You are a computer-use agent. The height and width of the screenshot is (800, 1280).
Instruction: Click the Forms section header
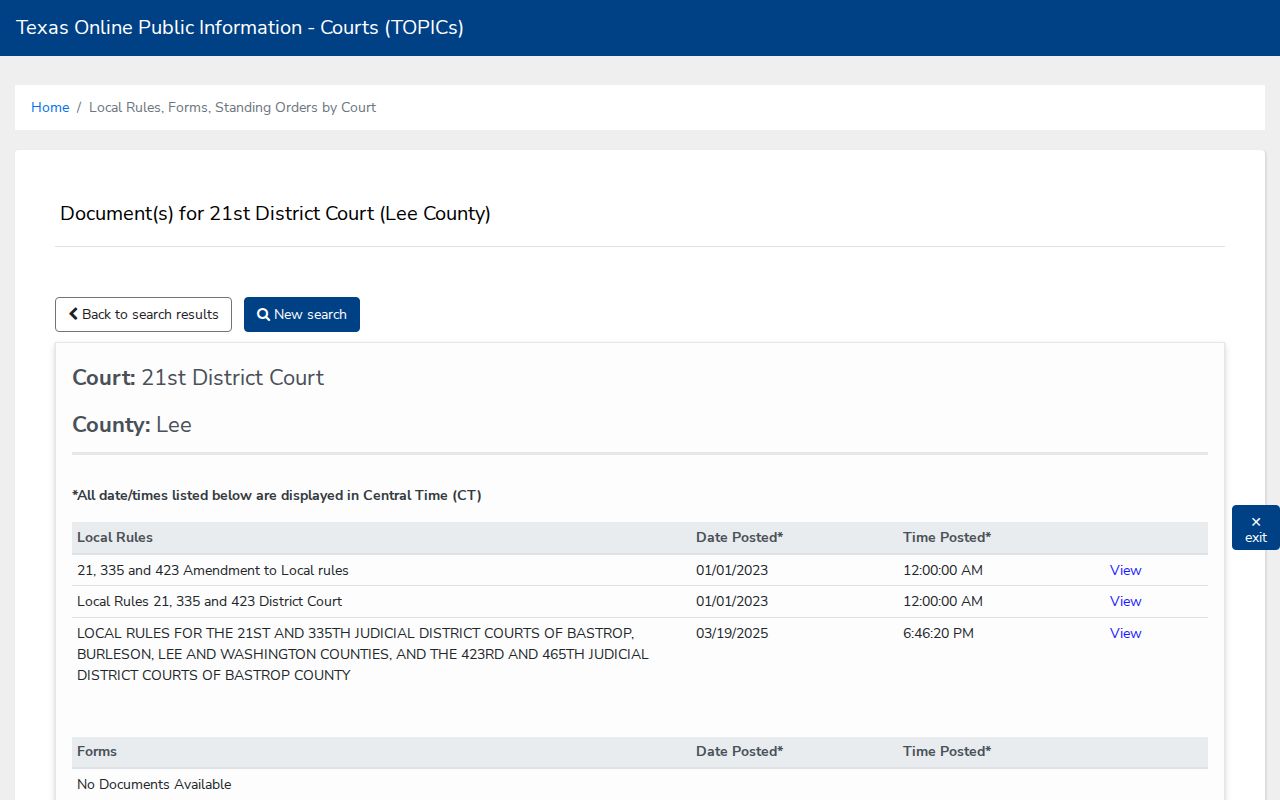(97, 751)
